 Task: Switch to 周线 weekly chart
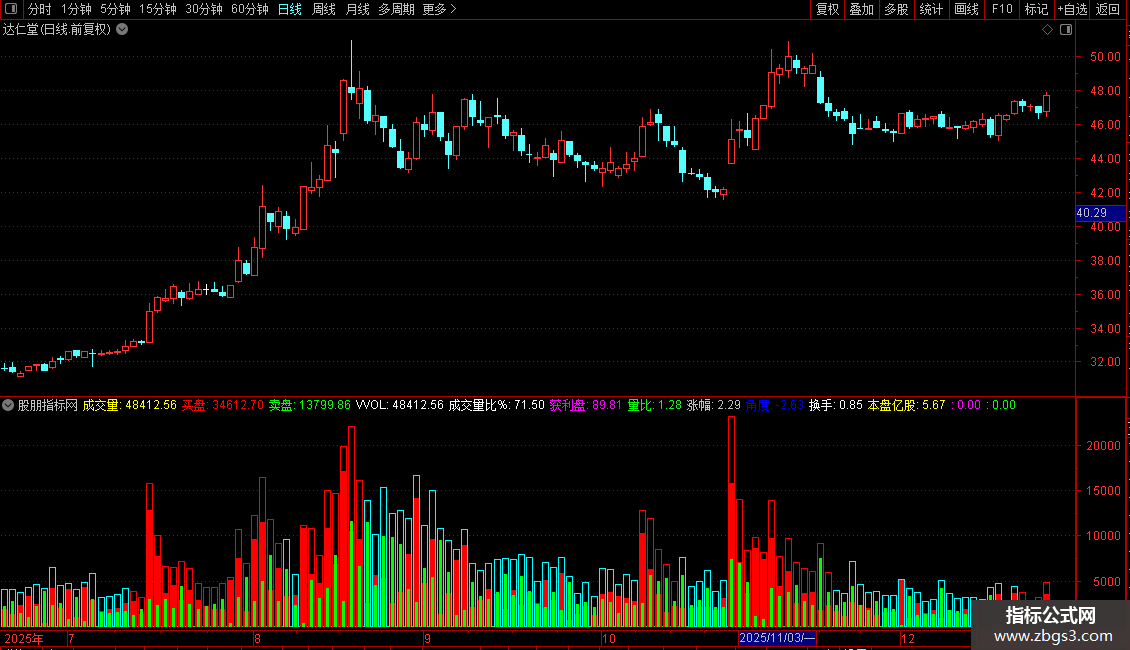click(x=324, y=9)
